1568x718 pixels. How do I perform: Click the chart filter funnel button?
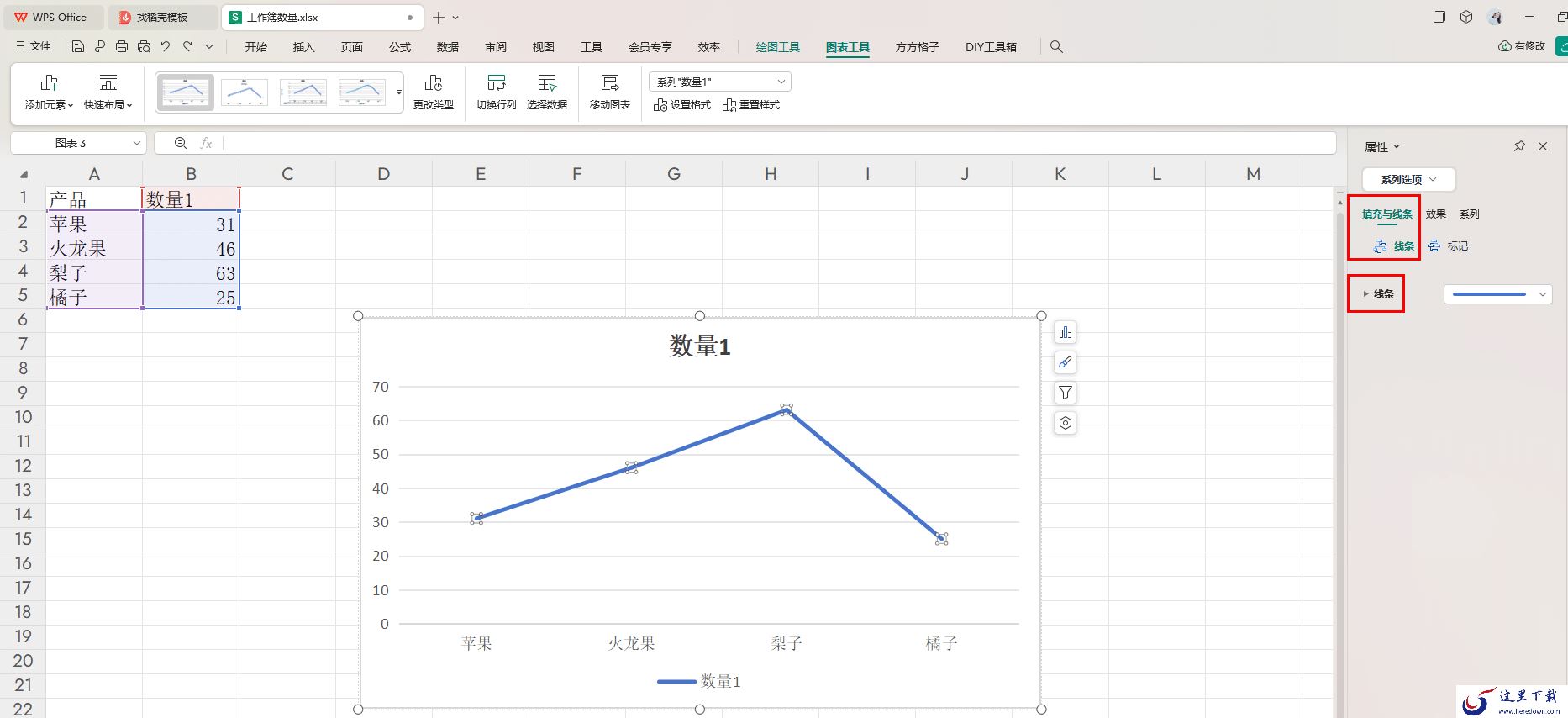click(x=1066, y=393)
